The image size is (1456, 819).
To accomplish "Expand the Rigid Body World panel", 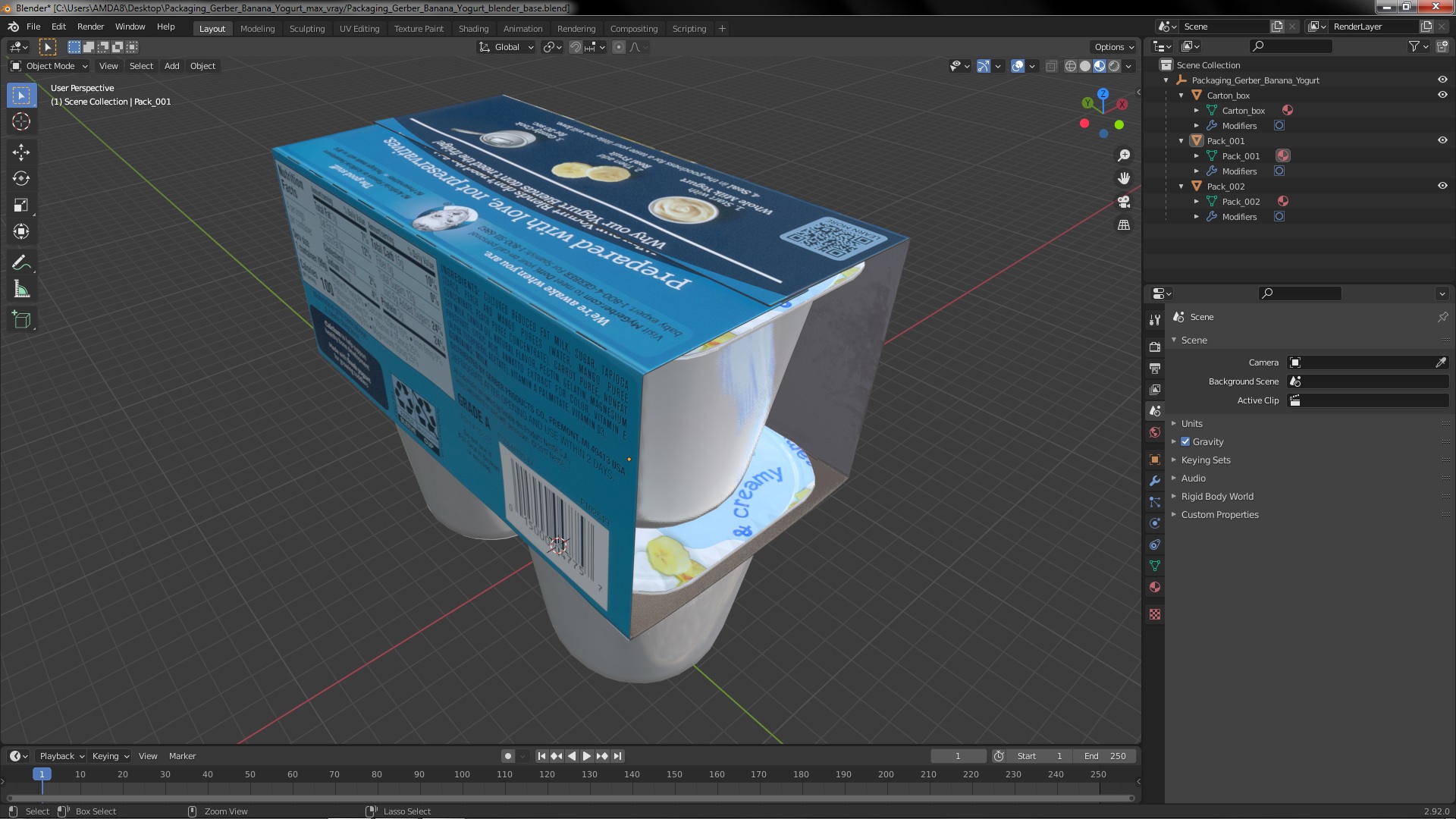I will pos(1216,497).
